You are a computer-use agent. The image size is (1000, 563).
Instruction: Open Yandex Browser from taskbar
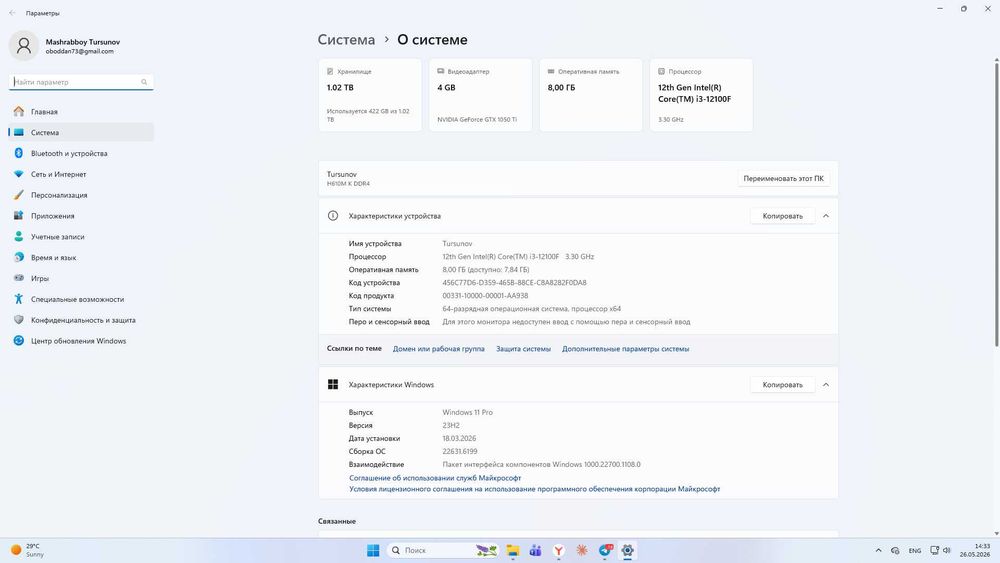559,550
